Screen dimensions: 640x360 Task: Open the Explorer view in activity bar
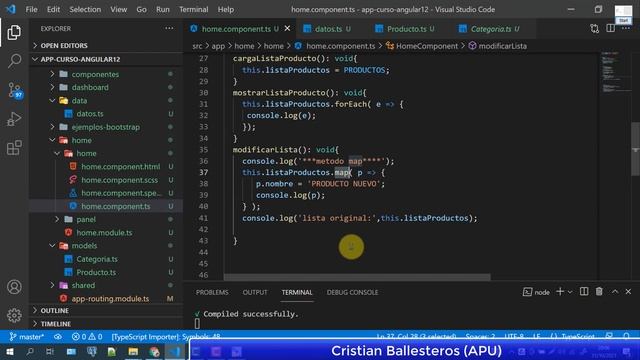[x=14, y=33]
